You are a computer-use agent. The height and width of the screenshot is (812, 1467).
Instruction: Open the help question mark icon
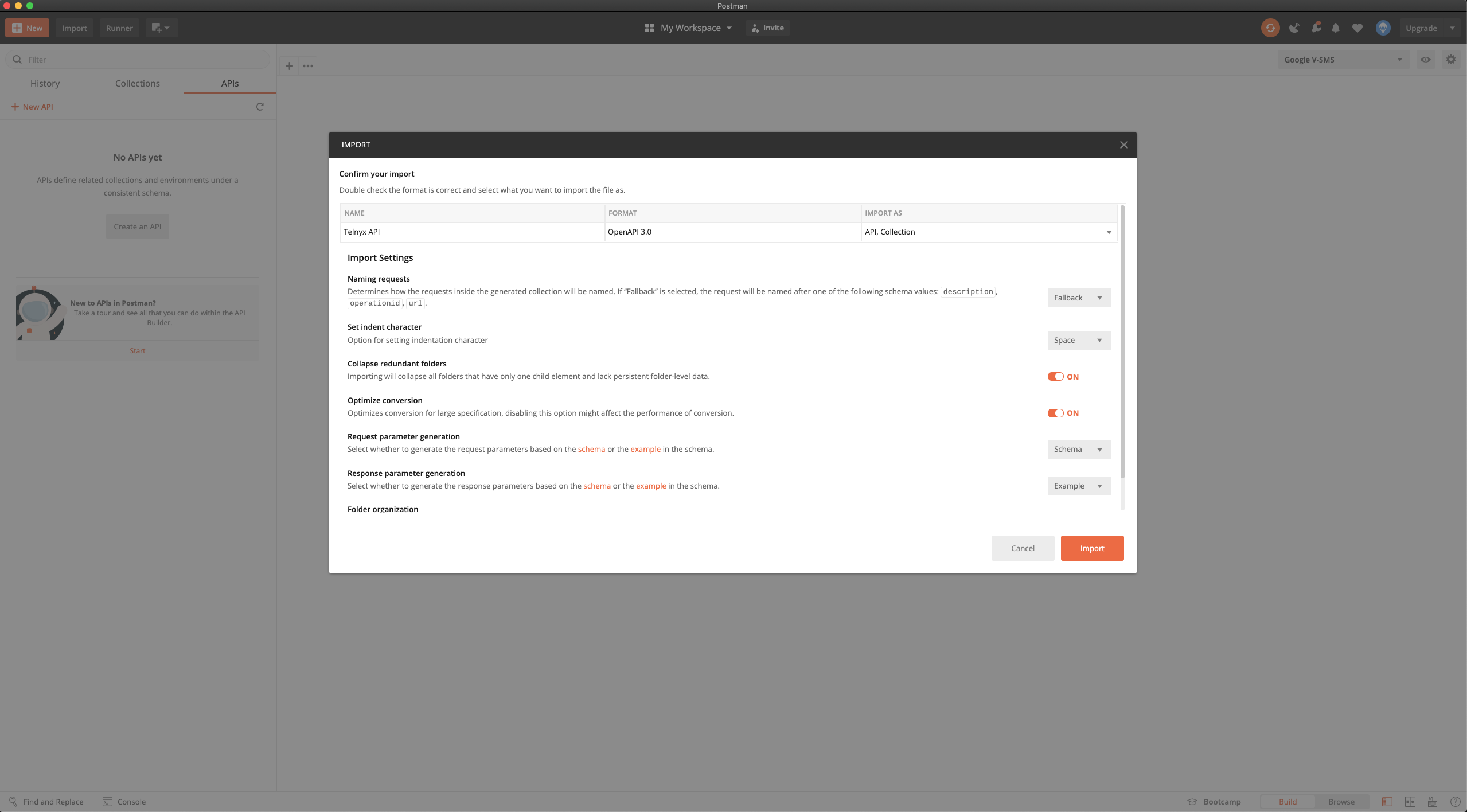(x=1455, y=802)
